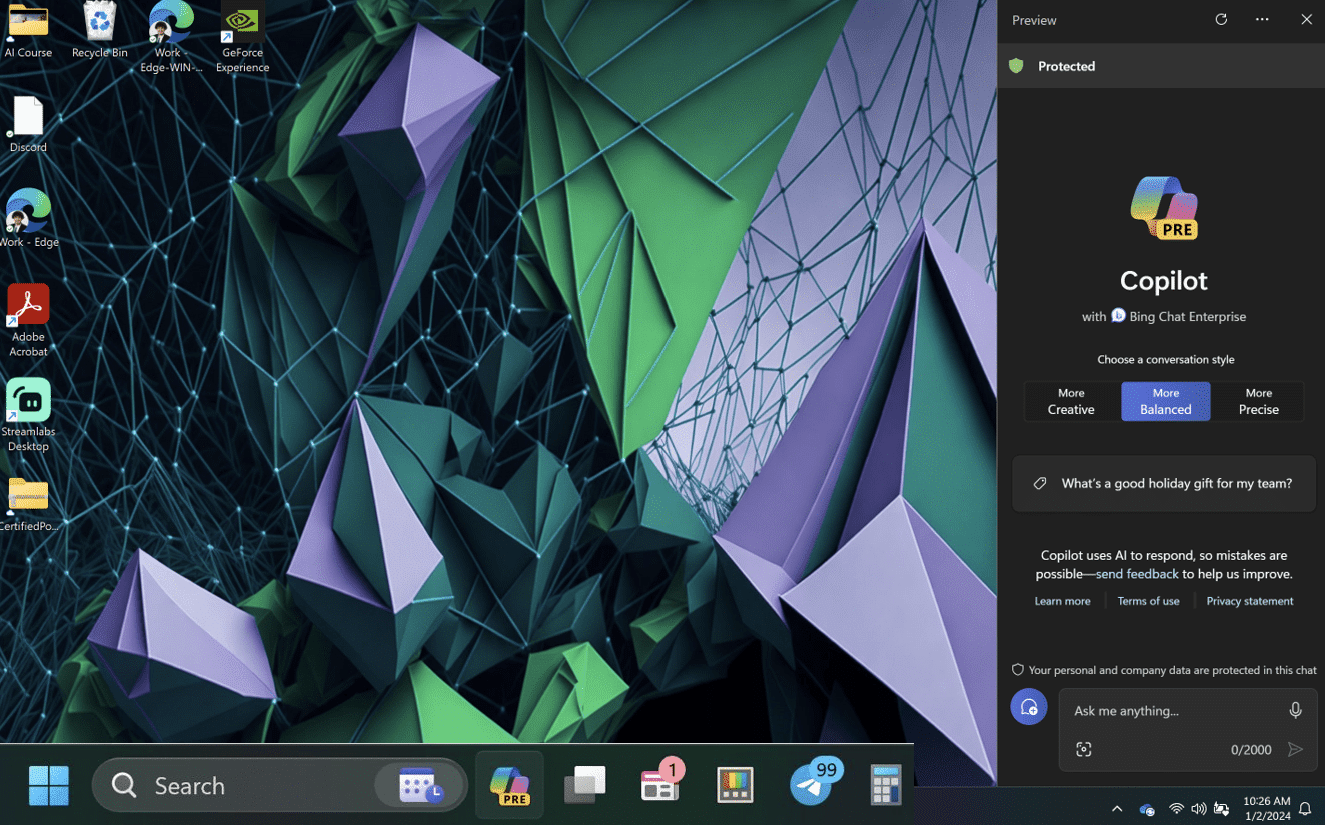
Task: Select More Creative conversation style
Action: coord(1071,401)
